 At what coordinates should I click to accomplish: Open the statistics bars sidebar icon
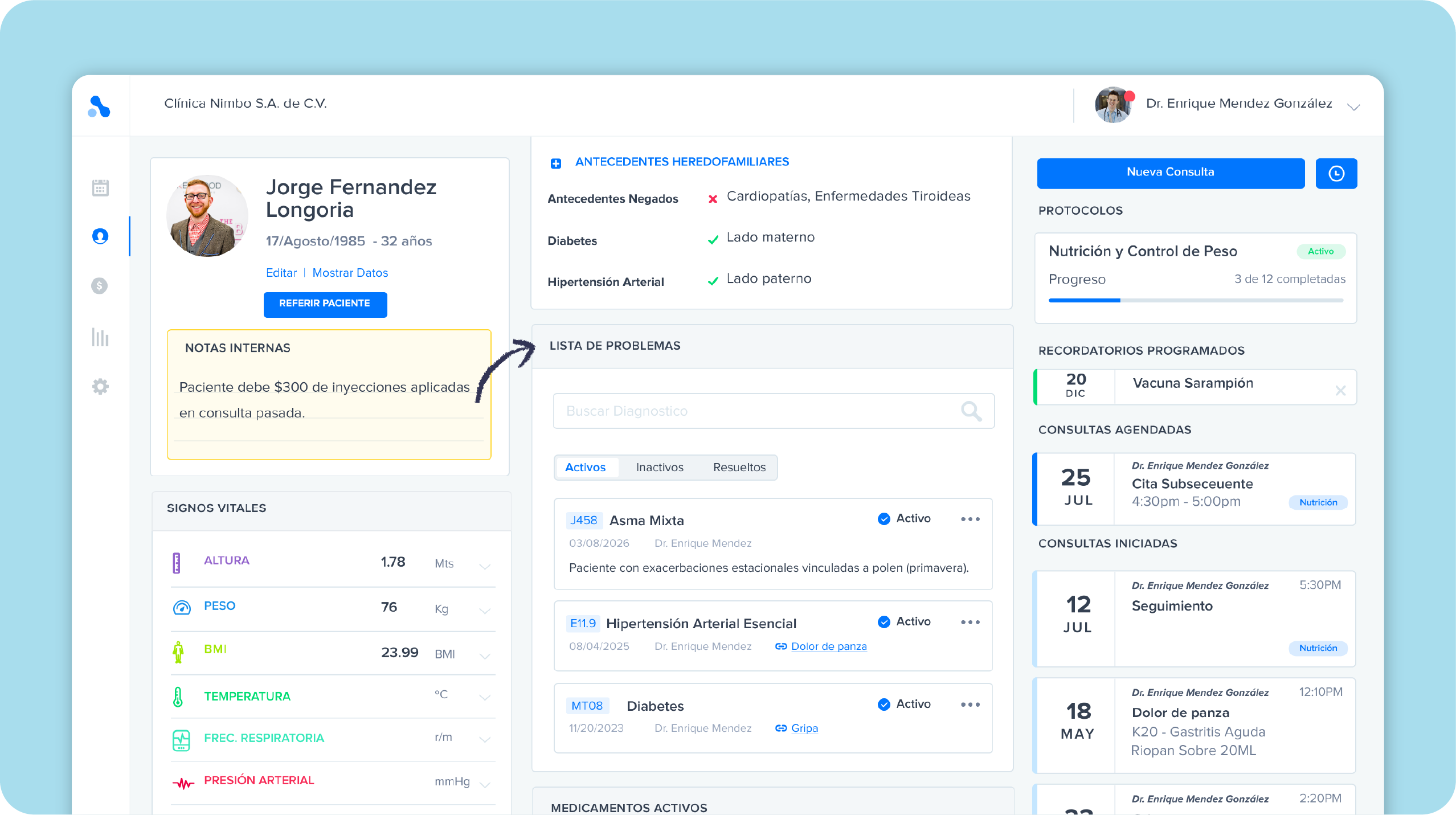pyautogui.click(x=100, y=337)
